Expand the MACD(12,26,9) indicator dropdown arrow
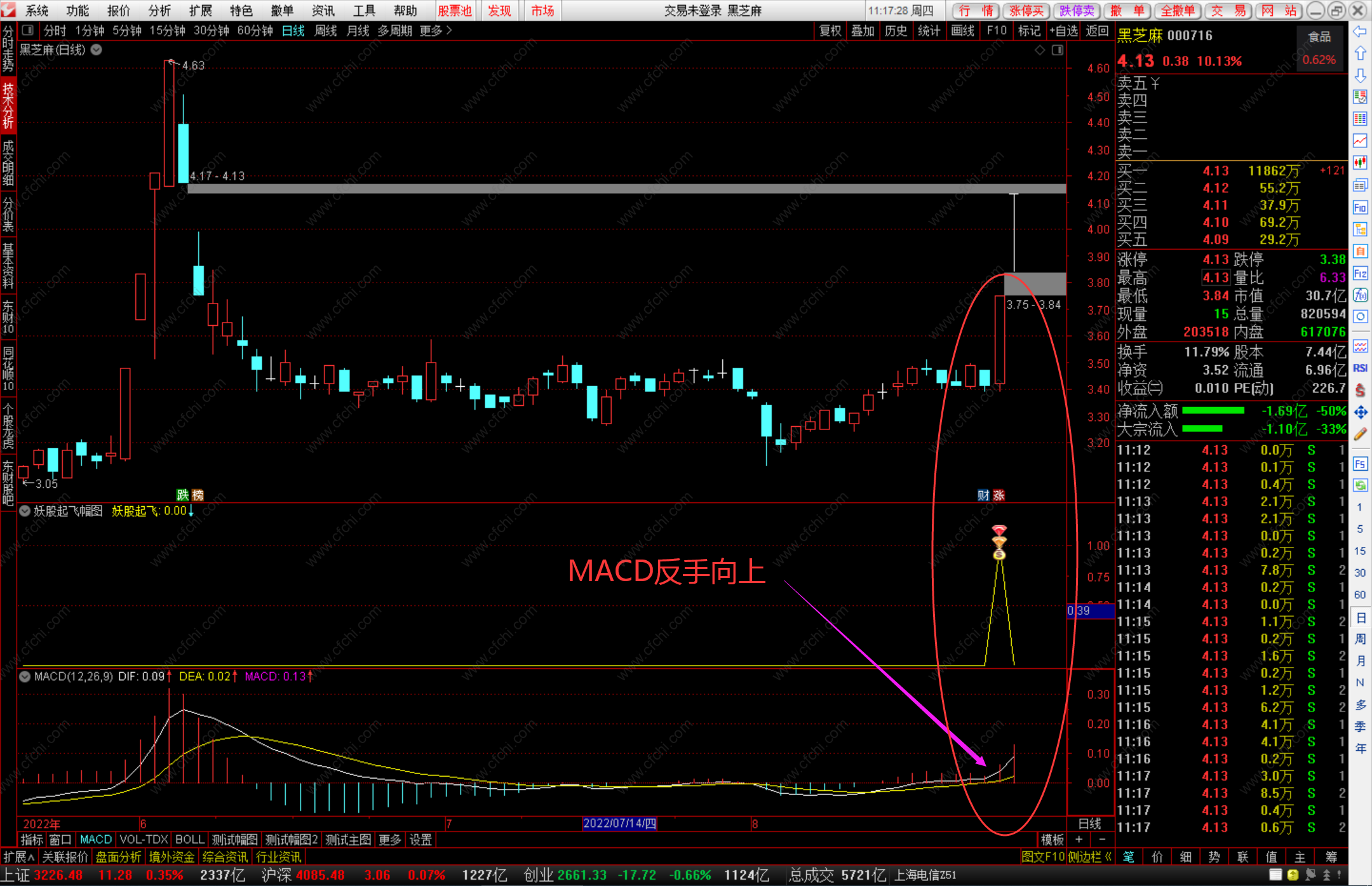Image resolution: width=1372 pixels, height=886 pixels. click(25, 676)
